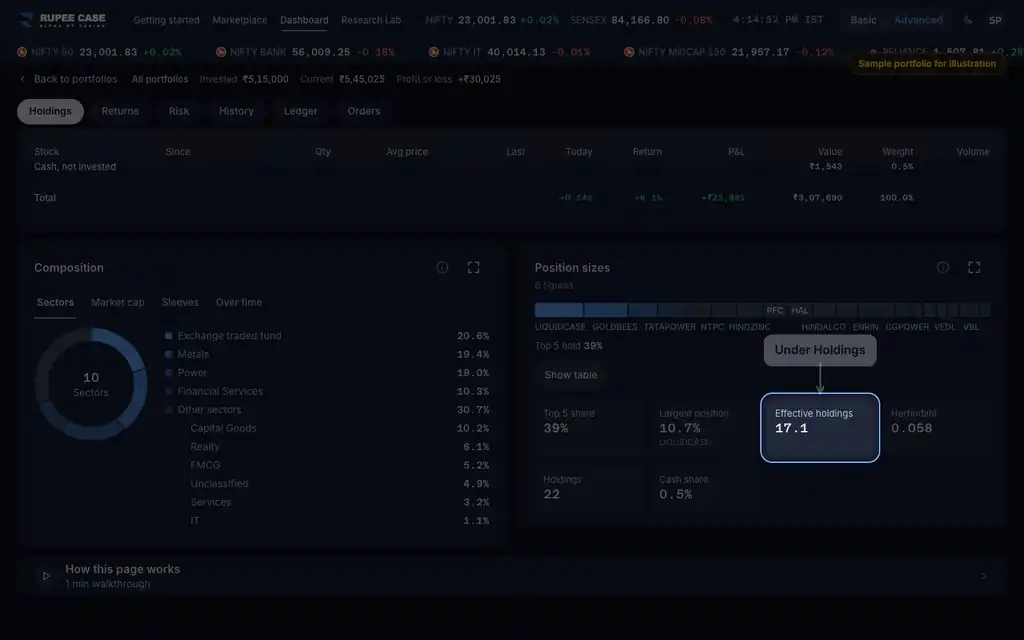Click the Cash, not invested row
Viewport: 1024px width, 640px height.
[x=511, y=167]
